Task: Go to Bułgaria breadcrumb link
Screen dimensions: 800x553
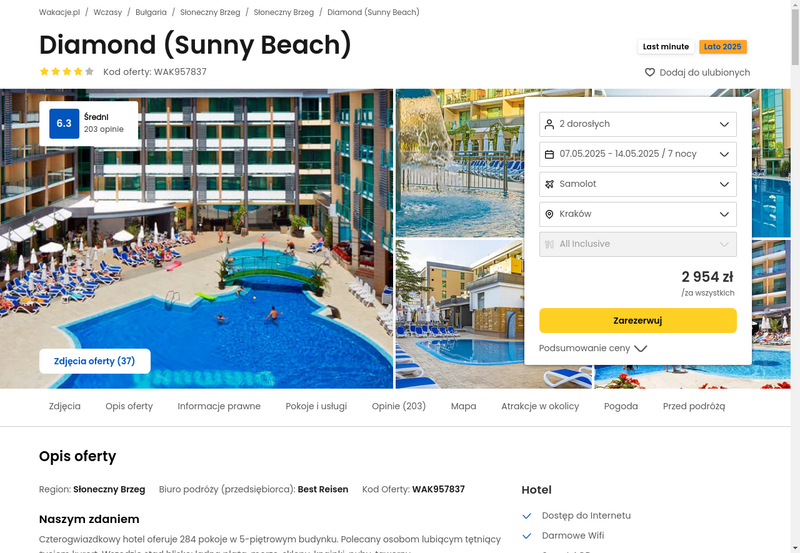Action: (x=151, y=12)
